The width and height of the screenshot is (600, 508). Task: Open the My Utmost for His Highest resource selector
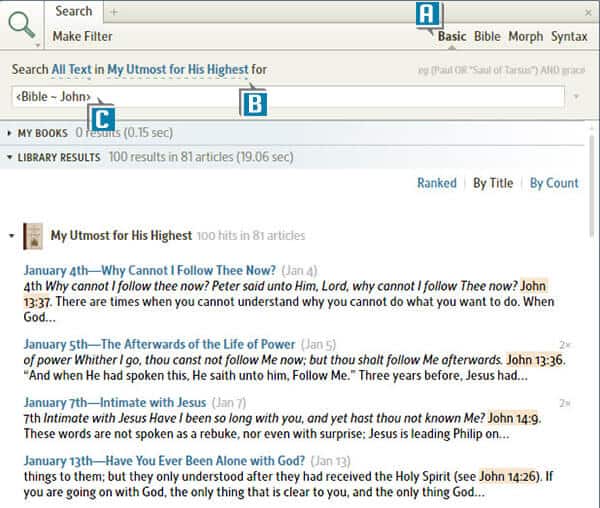(178, 70)
